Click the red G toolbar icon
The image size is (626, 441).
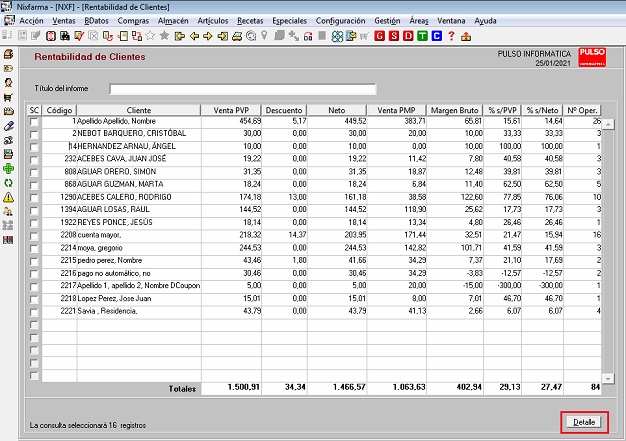[379, 36]
